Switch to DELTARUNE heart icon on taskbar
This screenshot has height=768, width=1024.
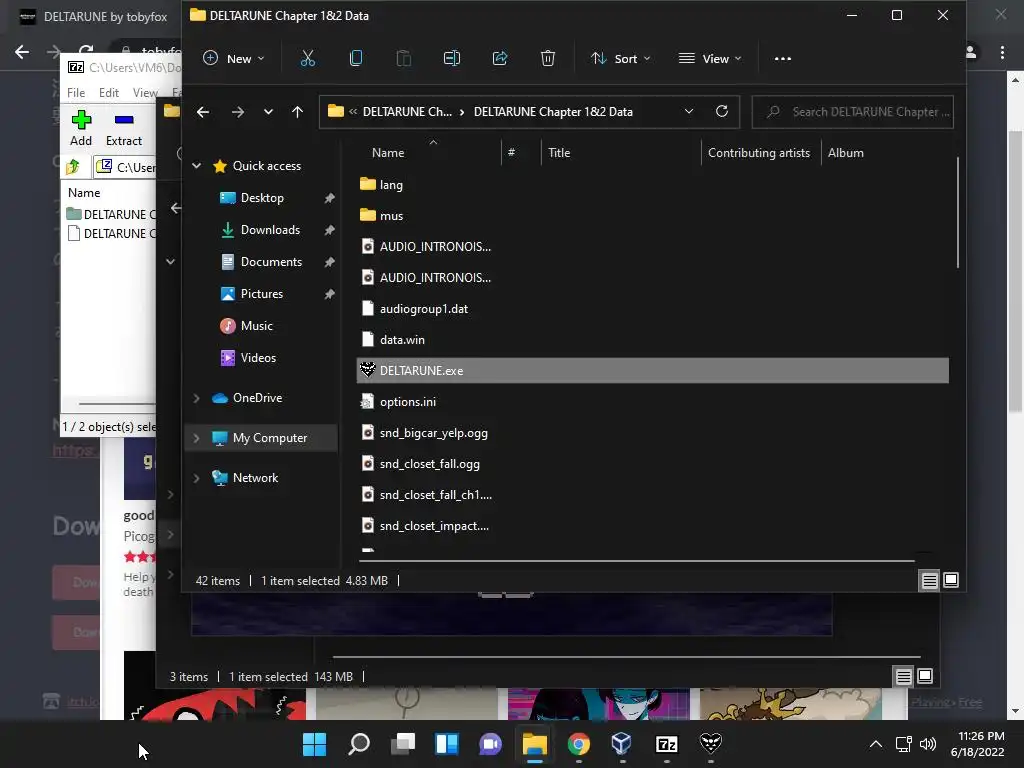click(711, 743)
